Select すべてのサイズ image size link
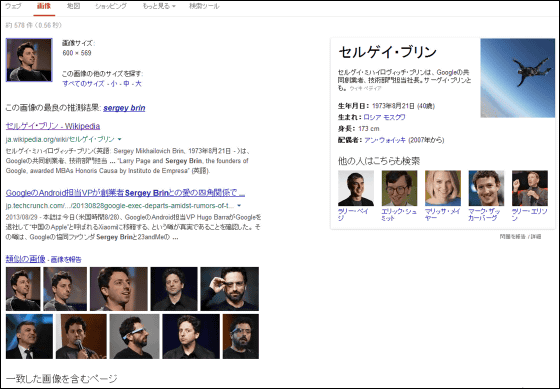The image size is (560, 389). coord(84,84)
